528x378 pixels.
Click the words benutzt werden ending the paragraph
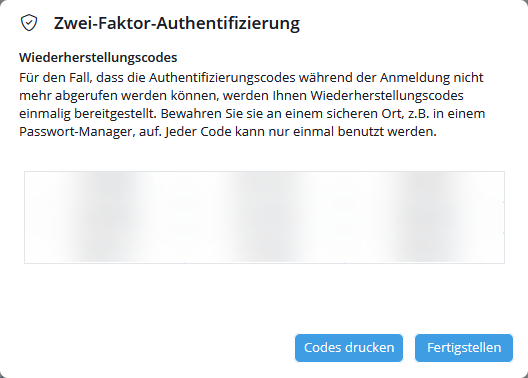point(387,131)
